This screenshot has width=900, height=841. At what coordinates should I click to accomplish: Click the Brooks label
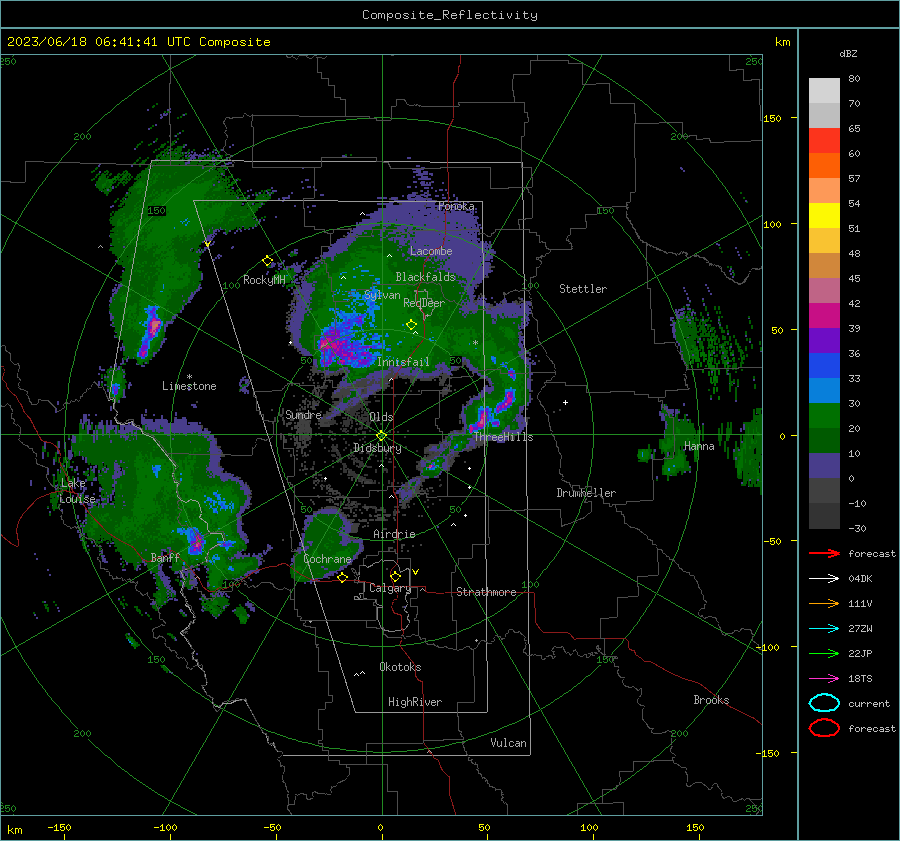pyautogui.click(x=711, y=700)
